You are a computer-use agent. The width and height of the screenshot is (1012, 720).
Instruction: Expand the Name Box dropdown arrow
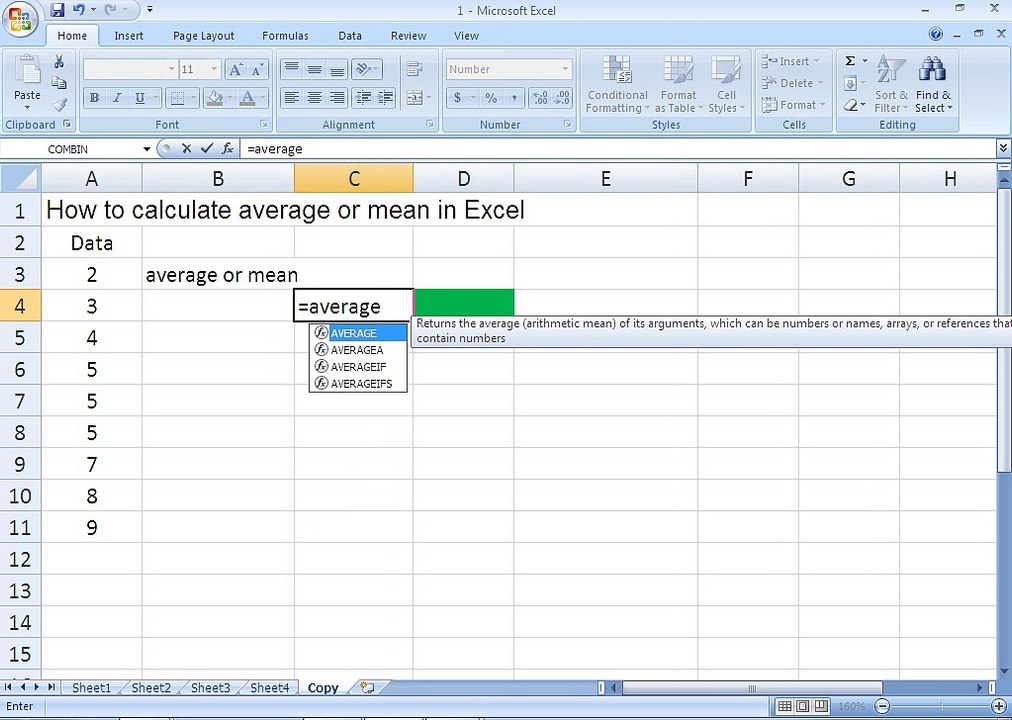[x=147, y=149]
